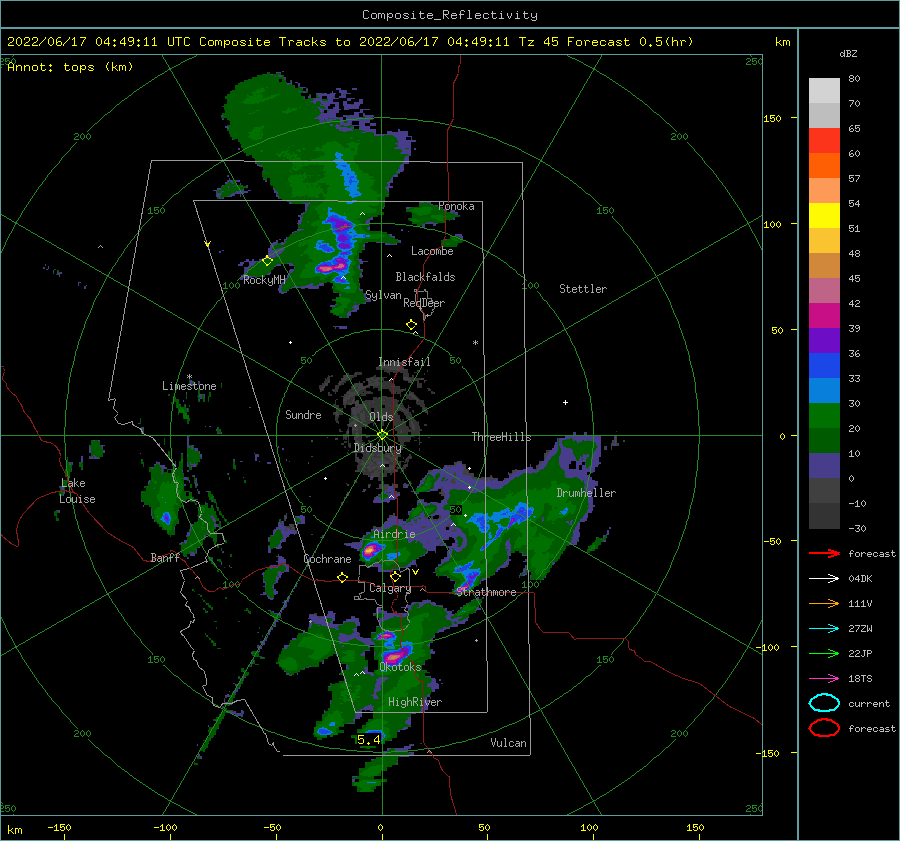Click the red forecast arrow legend icon

click(x=824, y=553)
